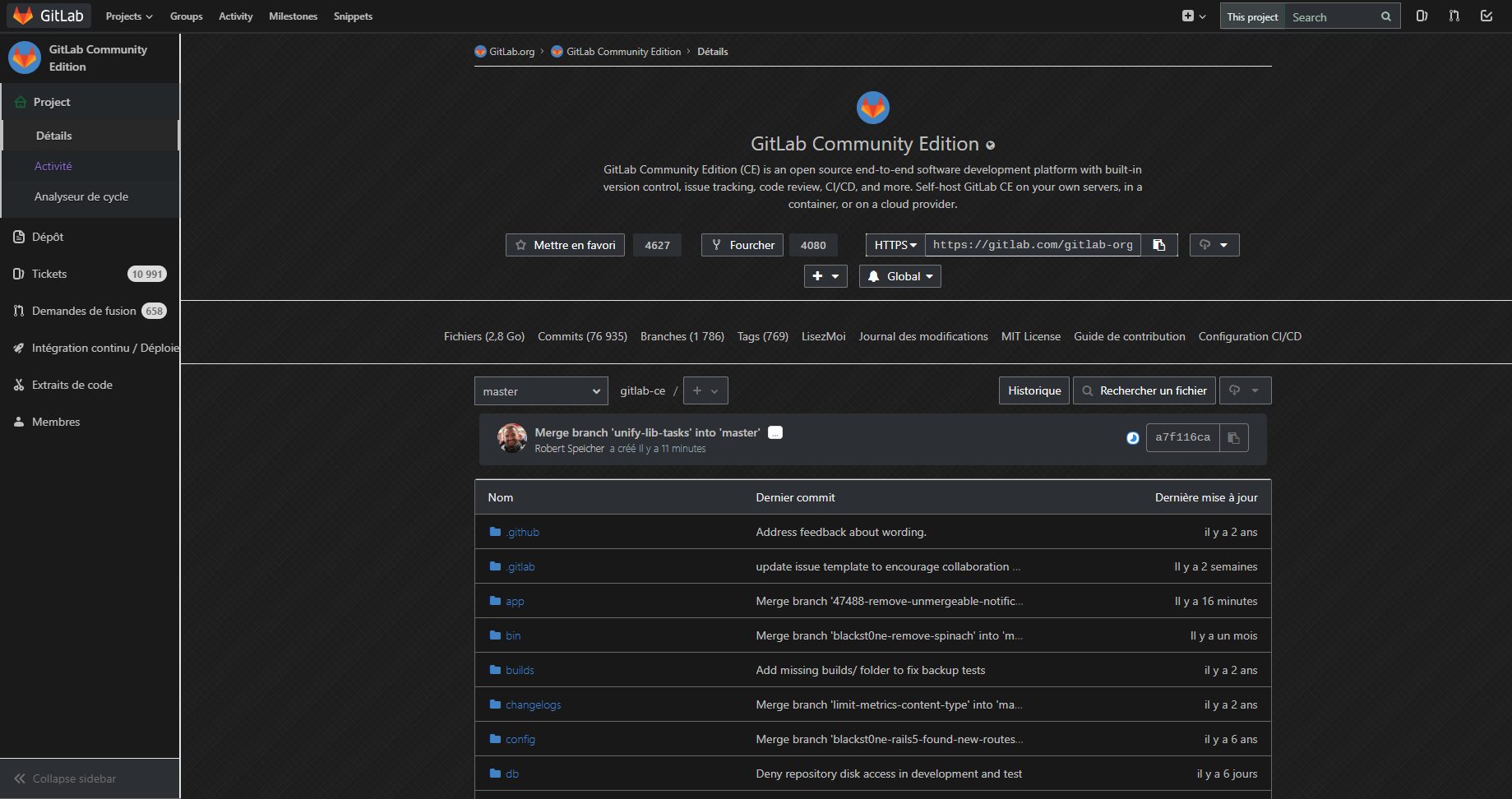Click Robert Speicher's avatar
The height and width of the screenshot is (799, 1512).
511,438
